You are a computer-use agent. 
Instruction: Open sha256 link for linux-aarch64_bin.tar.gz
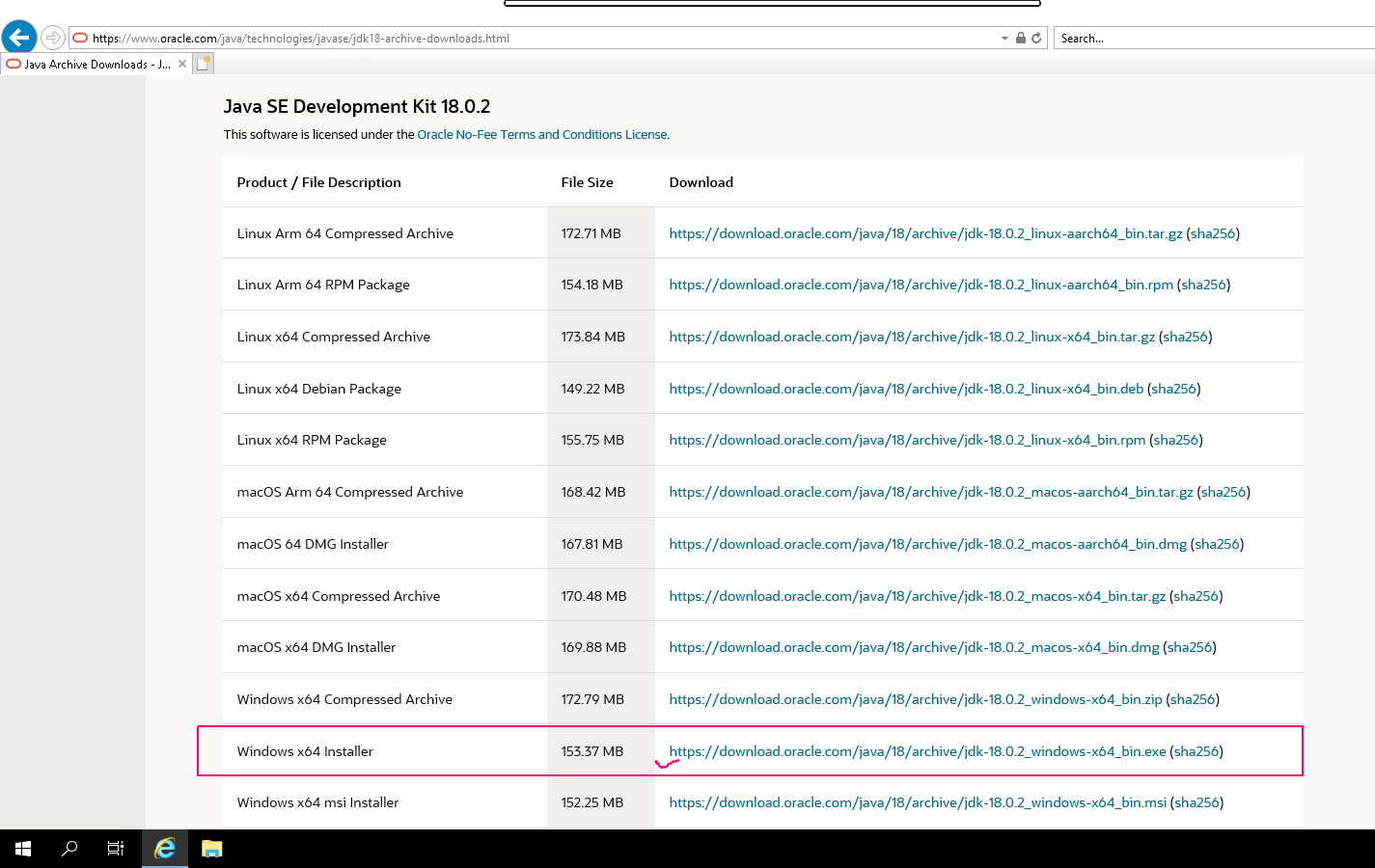coord(1213,233)
